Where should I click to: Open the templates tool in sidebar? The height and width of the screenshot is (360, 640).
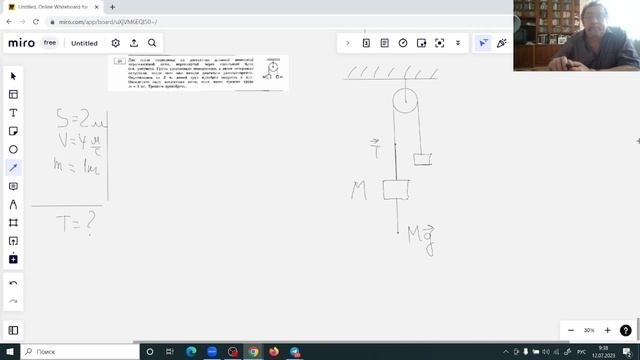click(13, 94)
